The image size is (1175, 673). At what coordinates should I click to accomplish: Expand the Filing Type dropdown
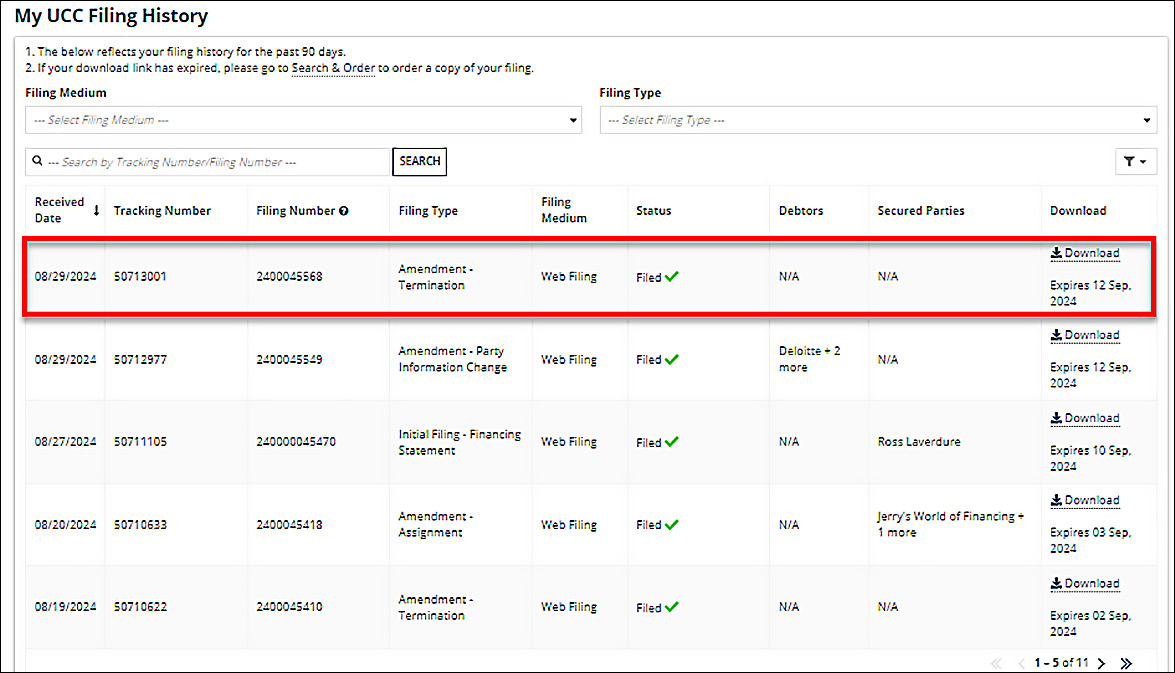(x=877, y=120)
